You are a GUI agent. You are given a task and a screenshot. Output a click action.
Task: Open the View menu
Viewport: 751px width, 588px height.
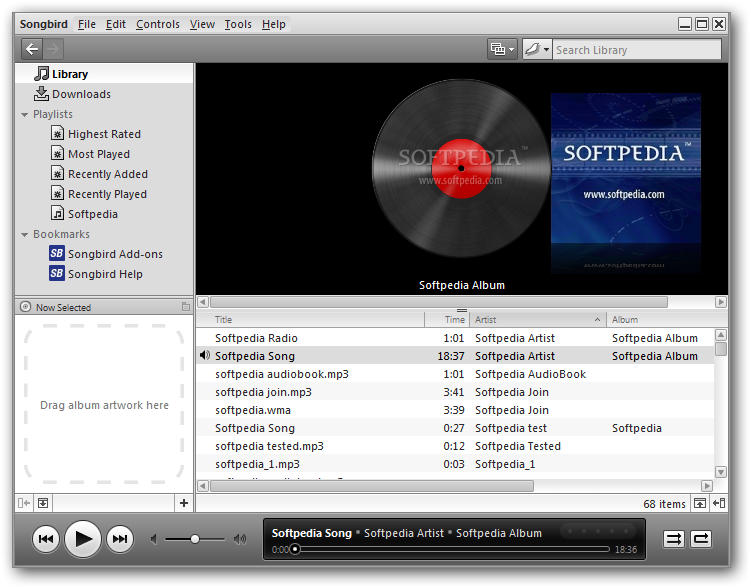[x=202, y=24]
